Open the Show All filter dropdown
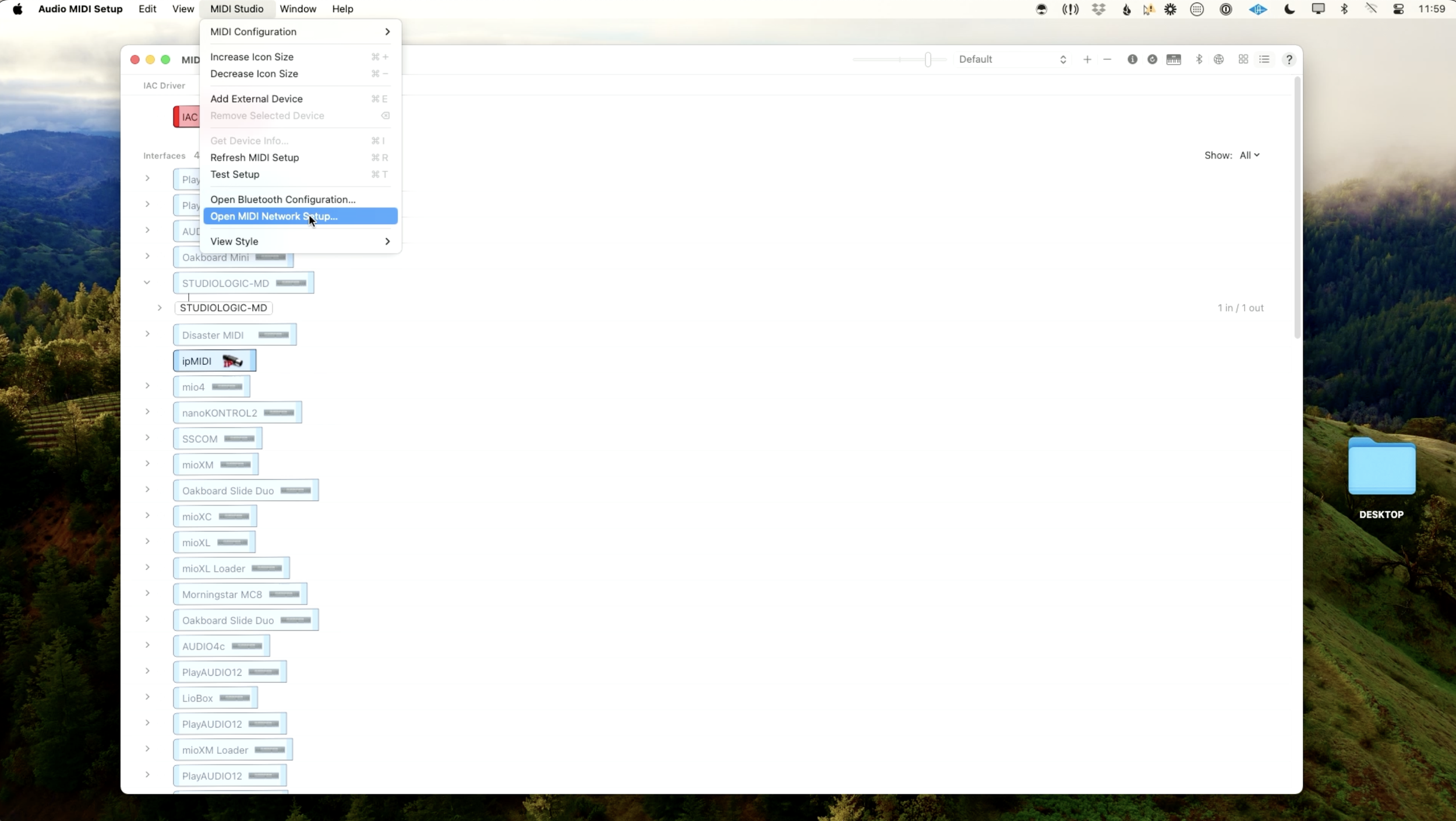The height and width of the screenshot is (821, 1456). [x=1249, y=155]
